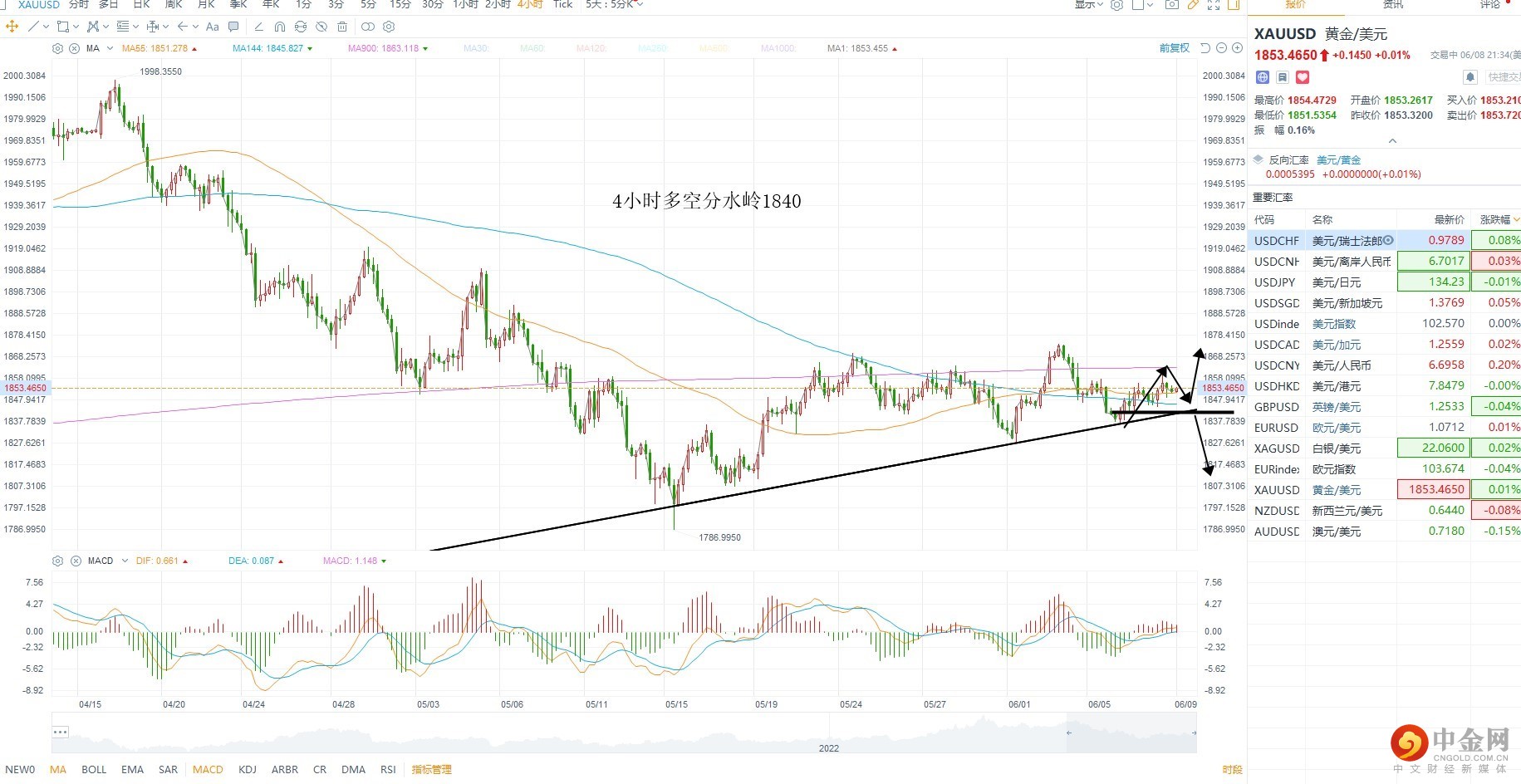
Task: Switch to the 1小时 timeframe
Action: tap(465, 4)
